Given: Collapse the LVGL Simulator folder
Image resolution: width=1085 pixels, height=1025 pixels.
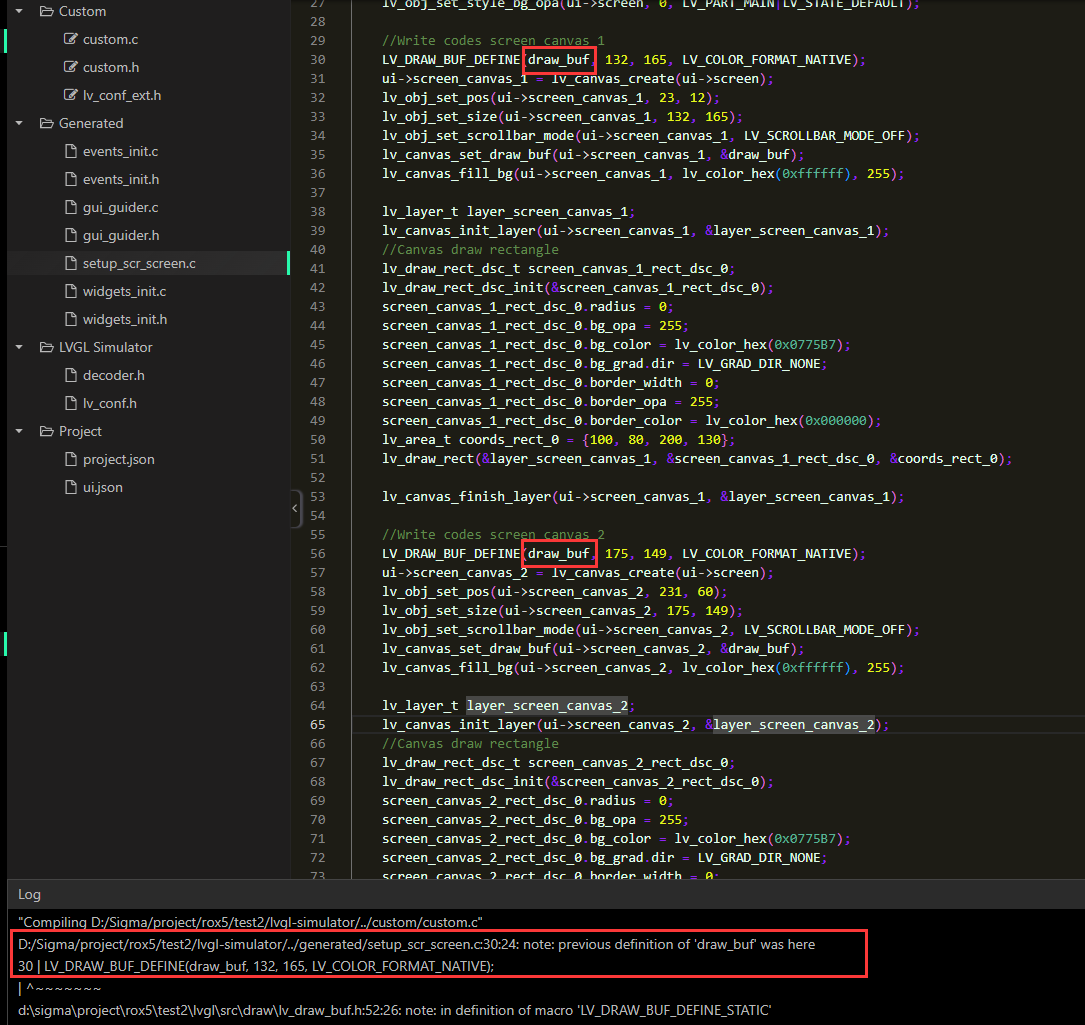Looking at the screenshot, I should click(17, 347).
